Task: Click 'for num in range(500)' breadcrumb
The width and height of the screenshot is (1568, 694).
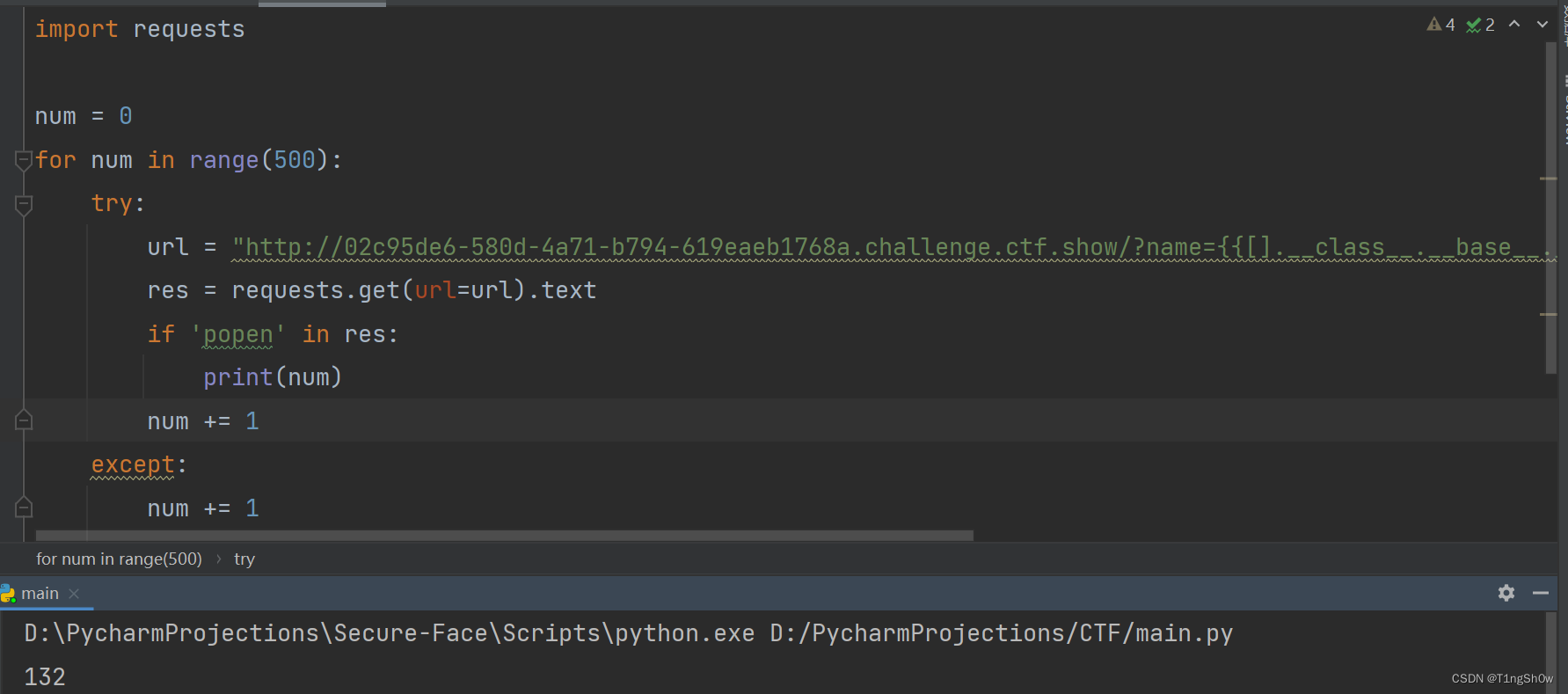Action: pos(119,559)
